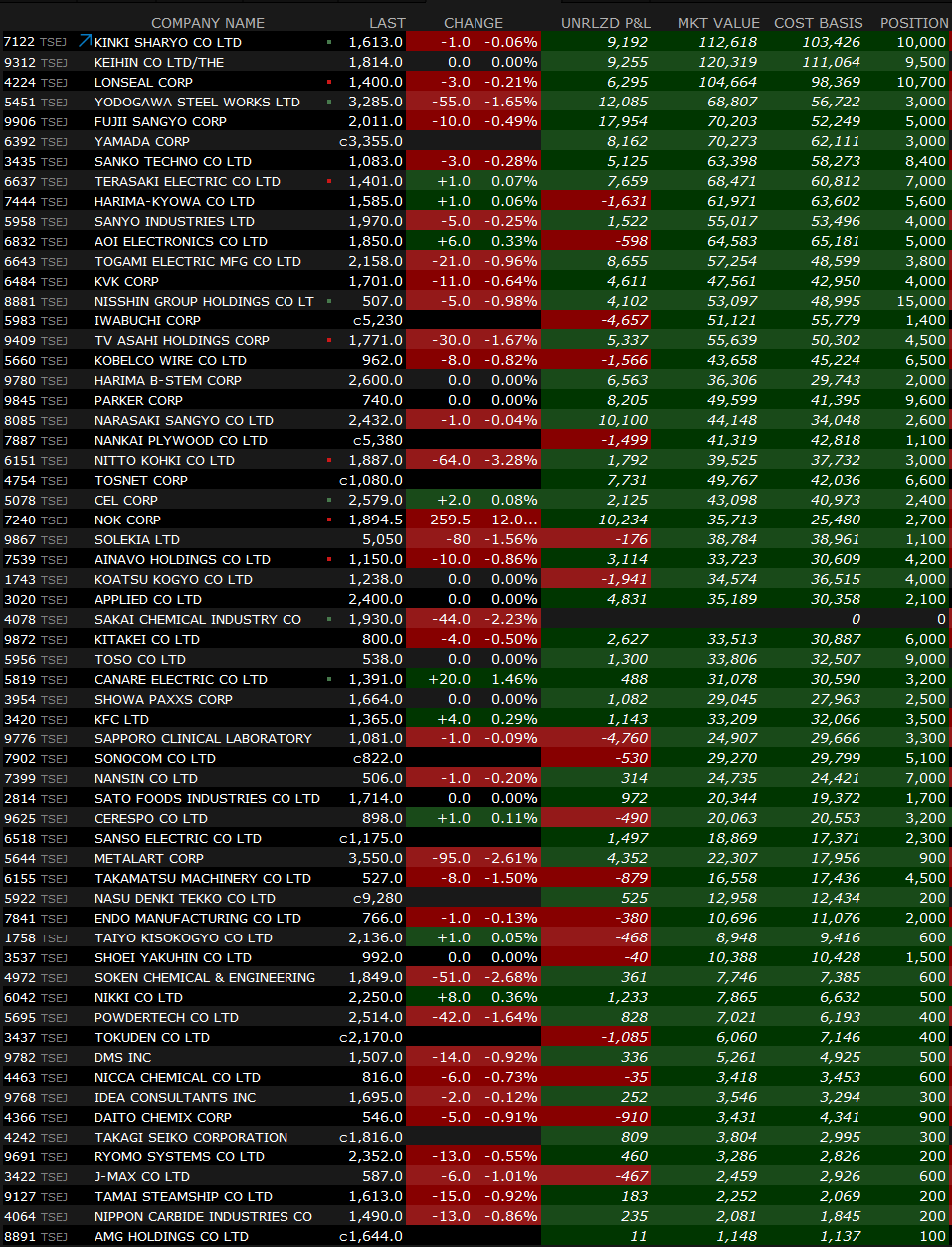Select SANYO INDUSTRIES LTD row name
The height and width of the screenshot is (1247, 952).
tap(174, 221)
